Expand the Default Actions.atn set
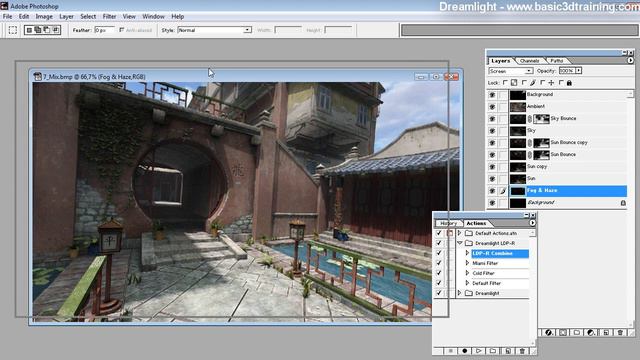The image size is (640, 360). 459,233
